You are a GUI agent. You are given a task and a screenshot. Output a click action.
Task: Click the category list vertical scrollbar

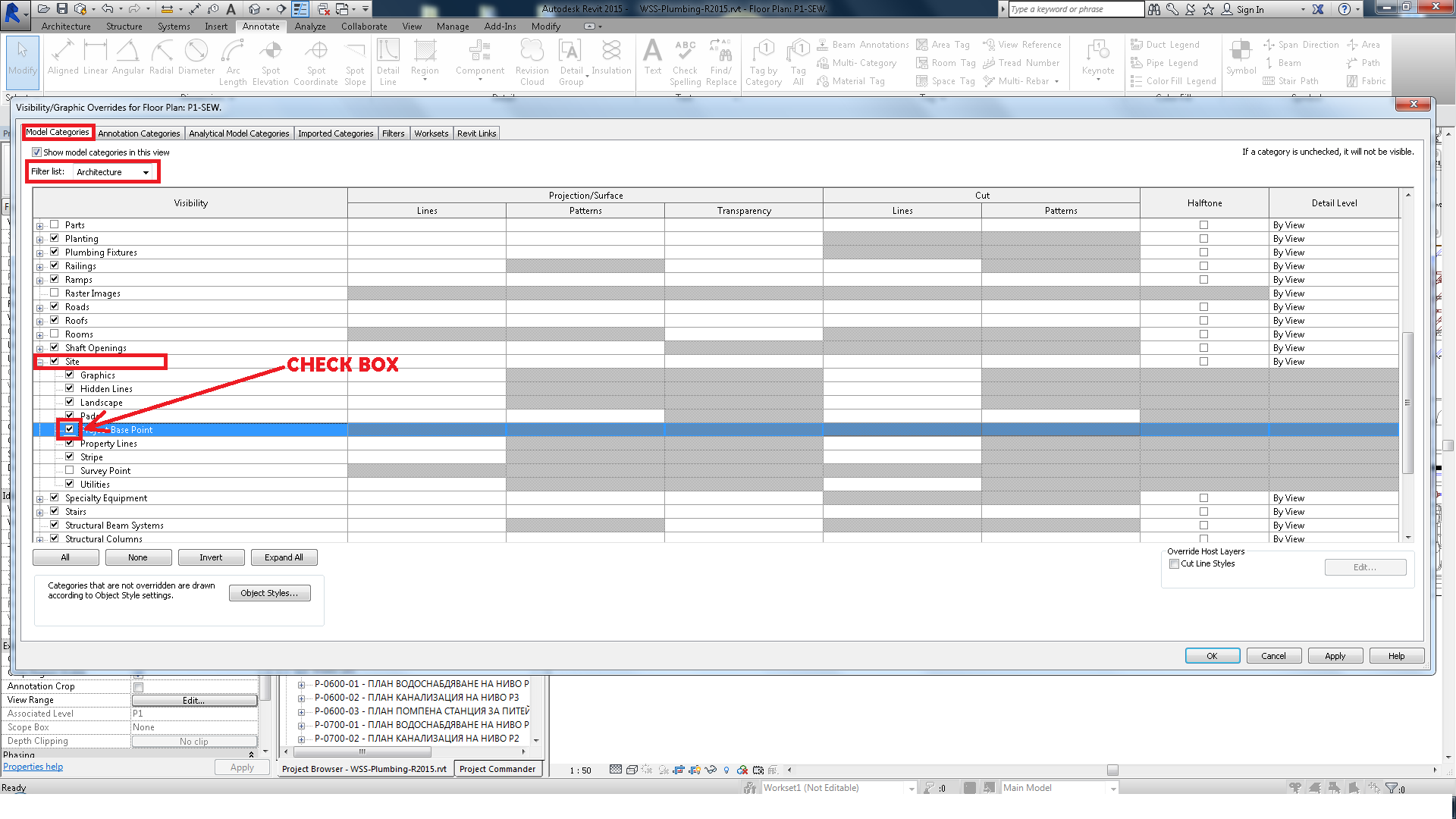pyautogui.click(x=1407, y=402)
